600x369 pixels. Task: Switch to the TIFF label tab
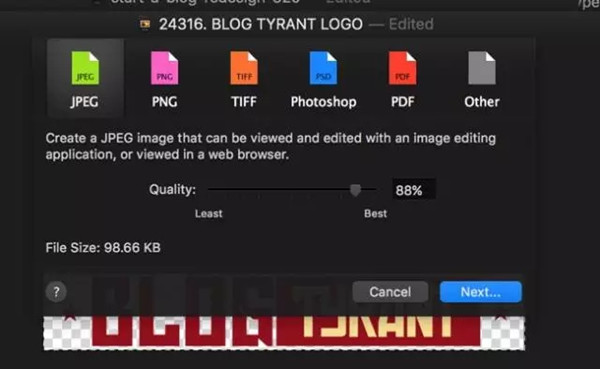244,102
